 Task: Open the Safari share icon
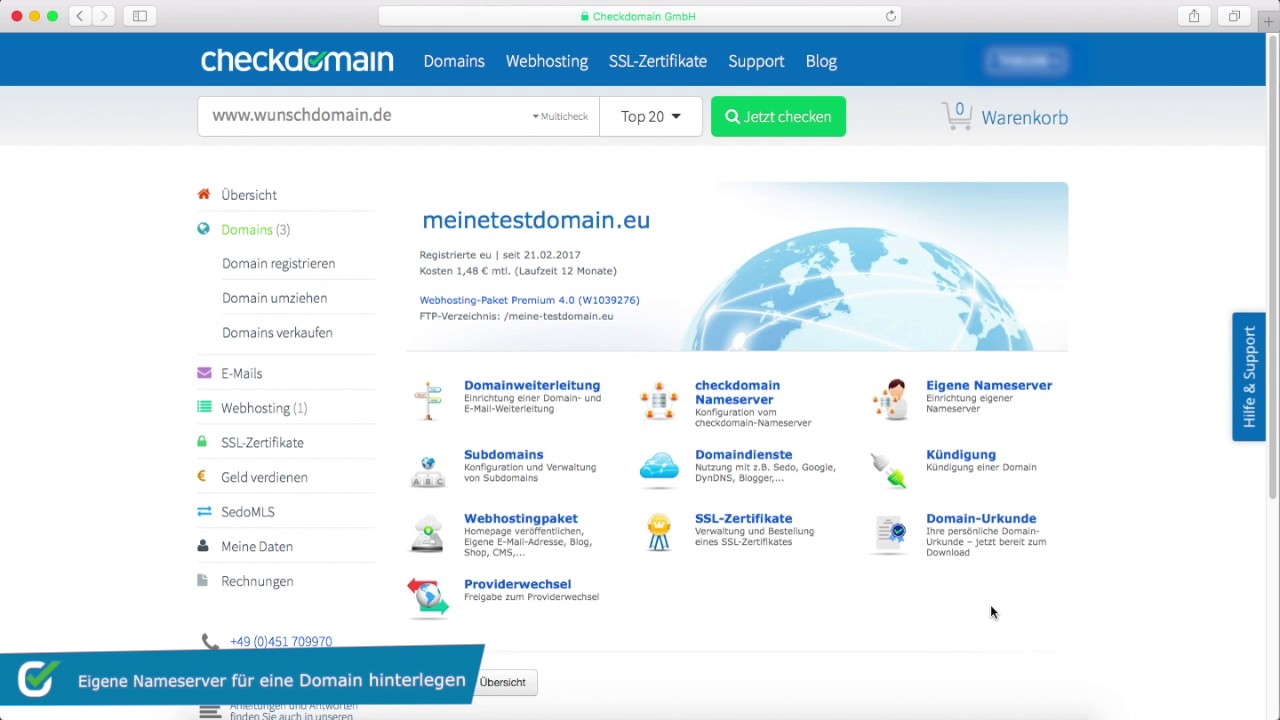(x=1194, y=16)
